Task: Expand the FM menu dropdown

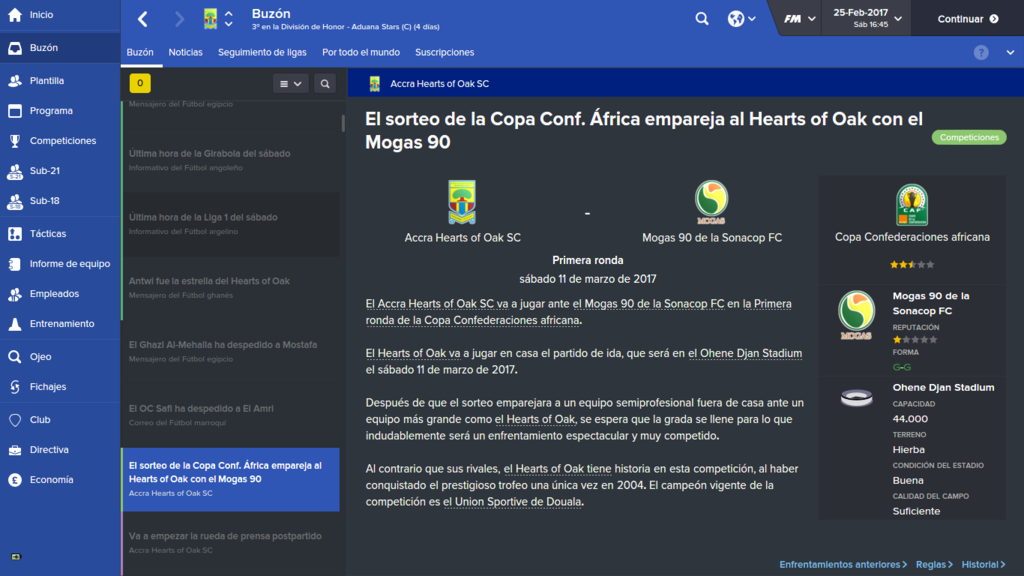Action: tap(799, 19)
